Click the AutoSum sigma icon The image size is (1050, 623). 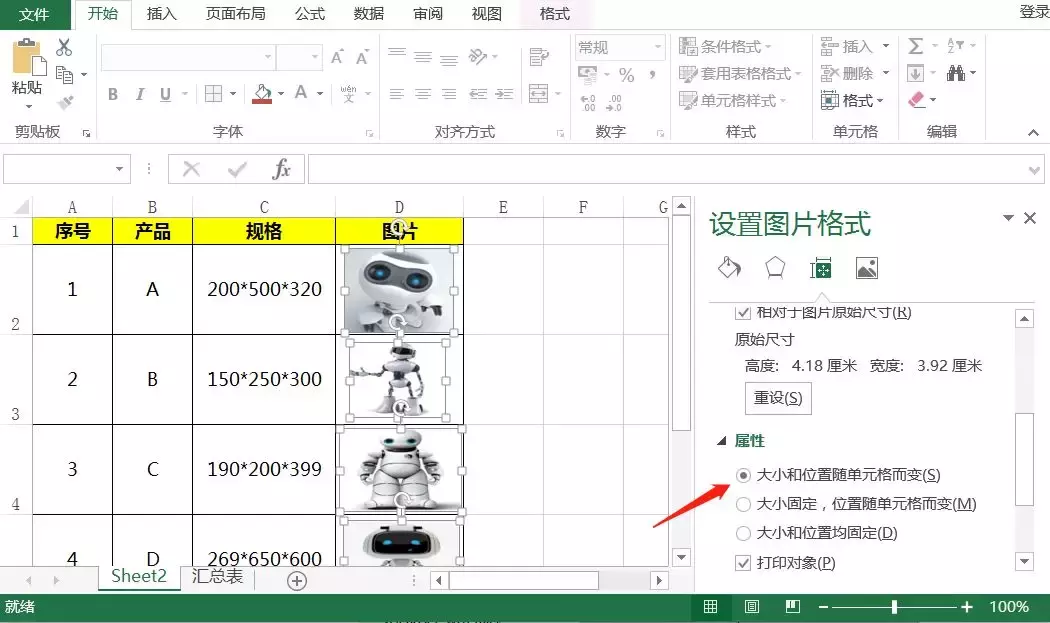tap(915, 46)
